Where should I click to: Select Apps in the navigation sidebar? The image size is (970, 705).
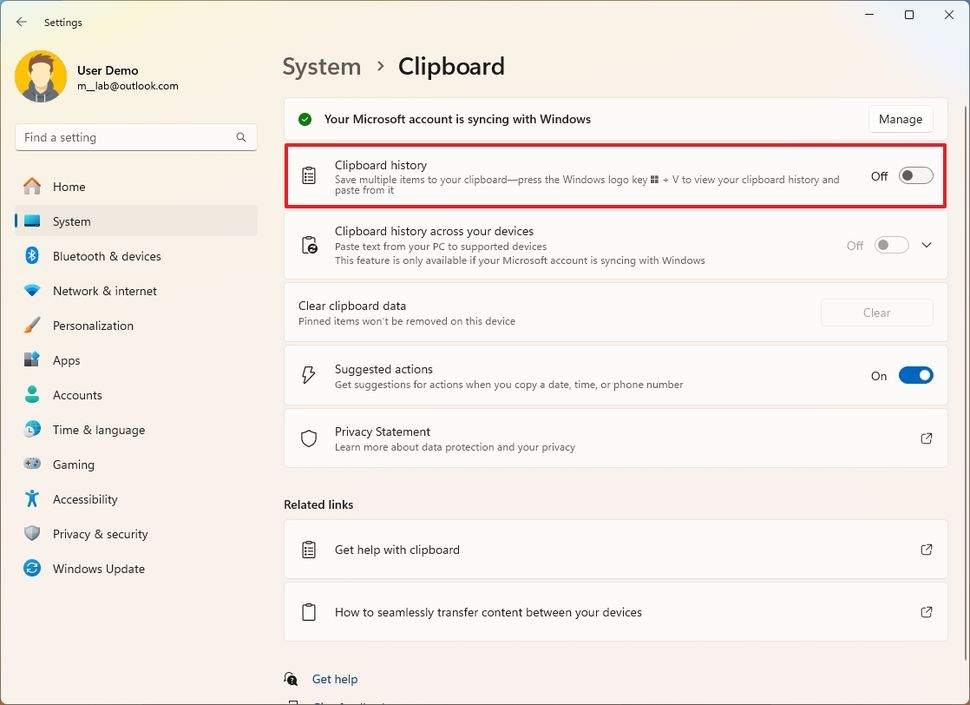point(32,360)
